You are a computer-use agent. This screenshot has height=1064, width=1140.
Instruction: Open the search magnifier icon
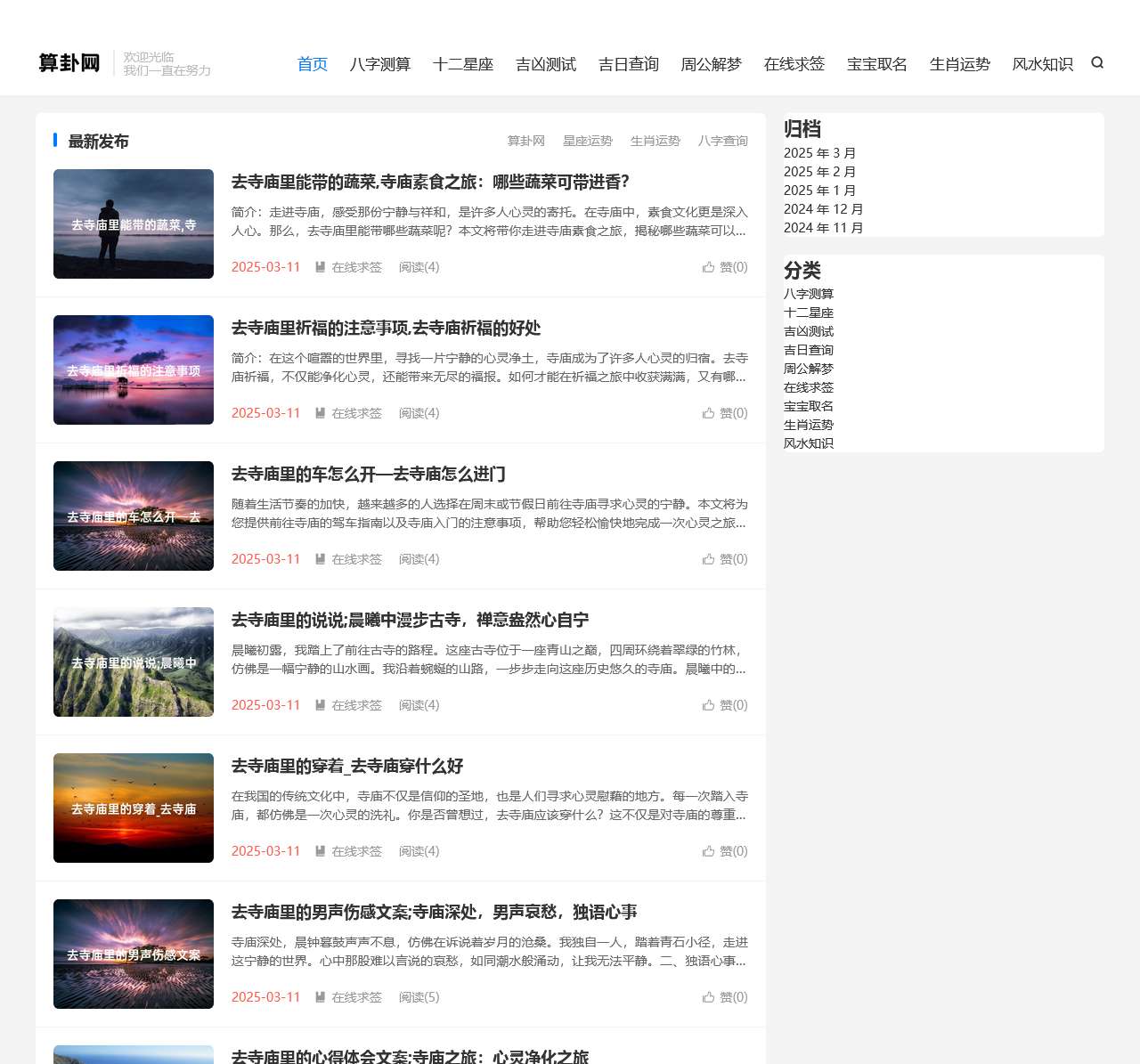(x=1096, y=63)
